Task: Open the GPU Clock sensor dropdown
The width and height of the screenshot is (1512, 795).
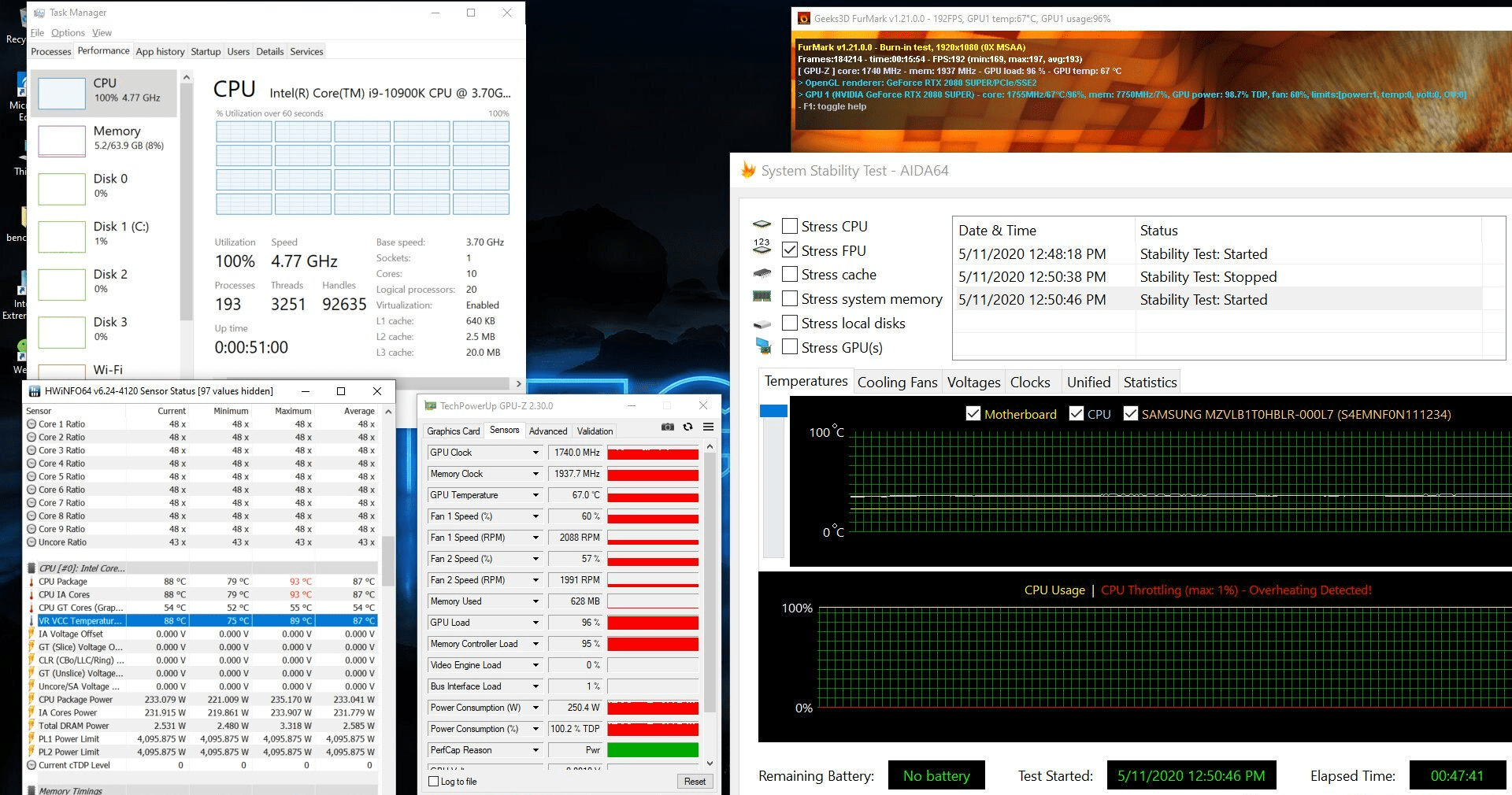Action: click(x=535, y=453)
